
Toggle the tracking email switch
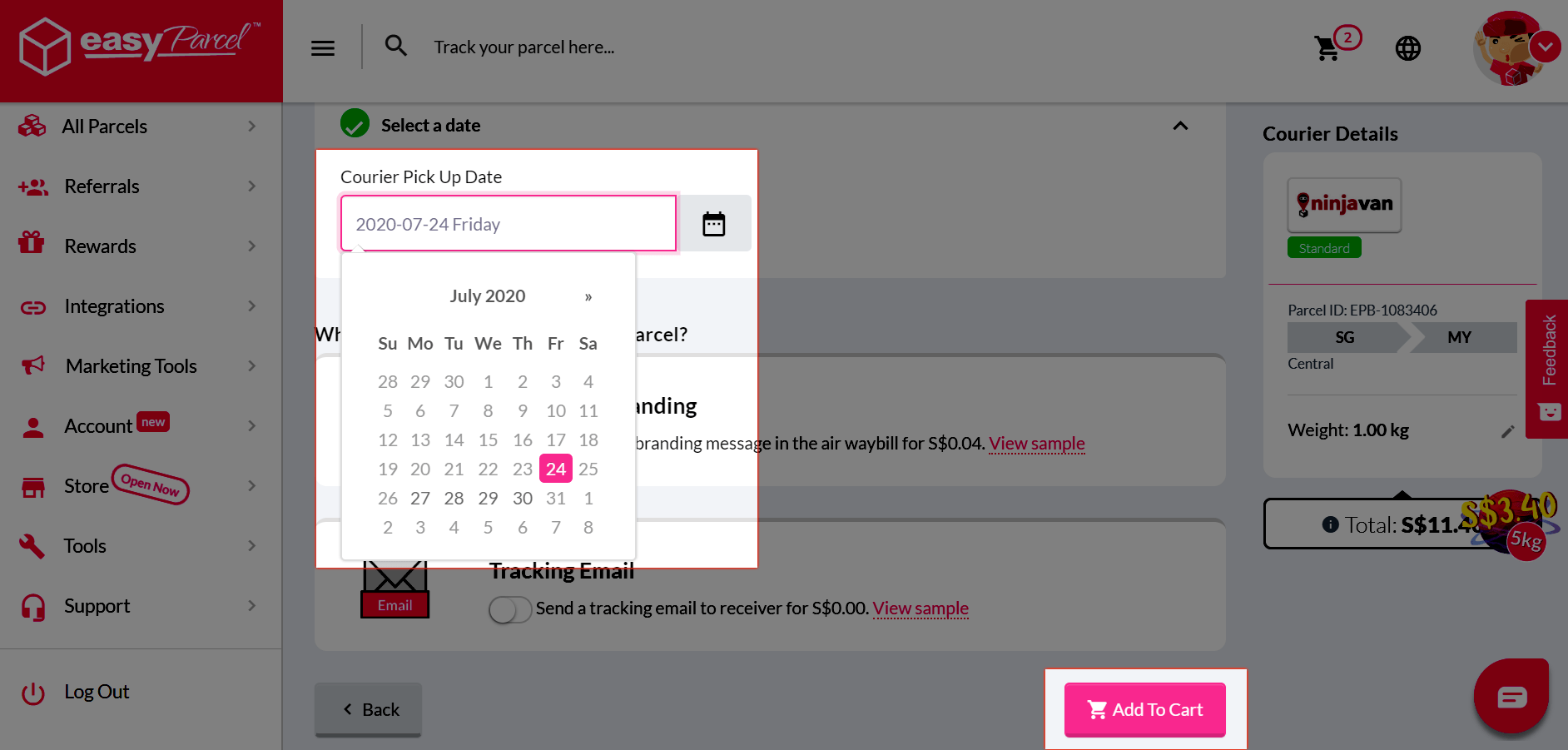[x=510, y=609]
